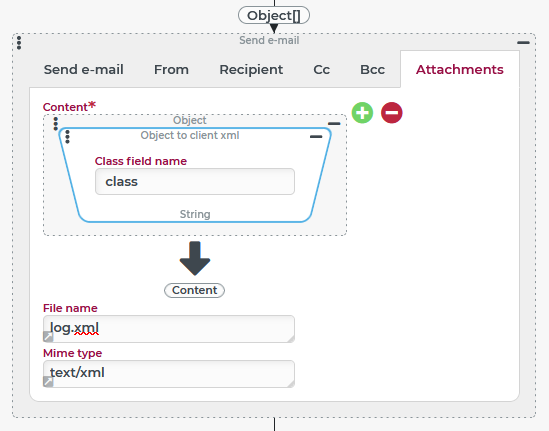The image size is (549, 431).
Task: Collapse the Object block
Action: 334,124
